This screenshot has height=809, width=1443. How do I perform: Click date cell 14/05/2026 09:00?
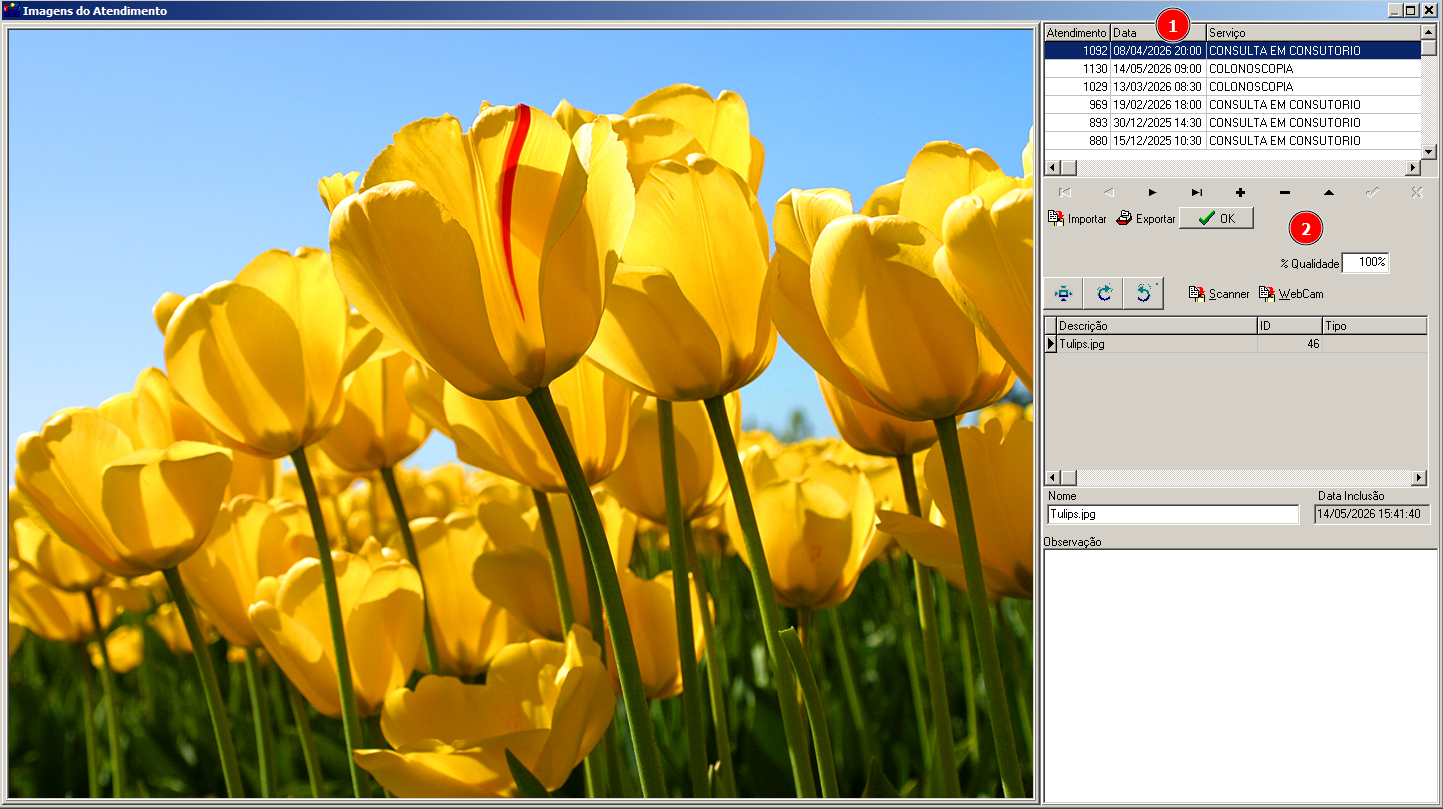click(x=1158, y=69)
